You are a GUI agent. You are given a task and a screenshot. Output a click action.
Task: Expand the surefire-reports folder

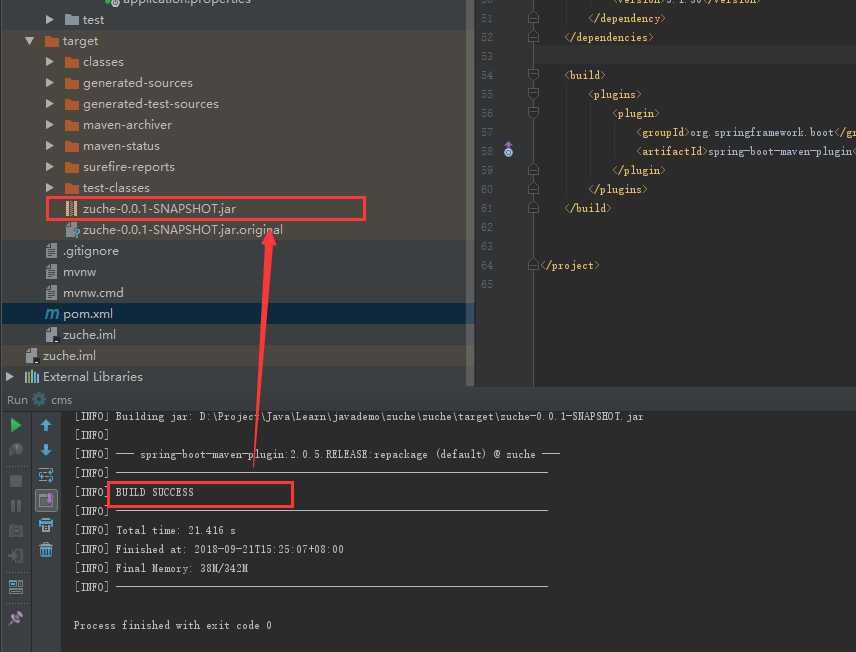point(50,167)
